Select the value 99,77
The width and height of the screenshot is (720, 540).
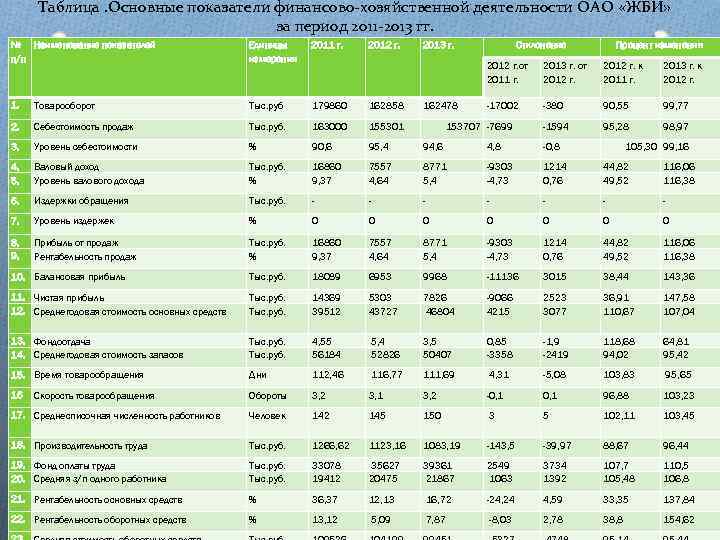coord(675,106)
